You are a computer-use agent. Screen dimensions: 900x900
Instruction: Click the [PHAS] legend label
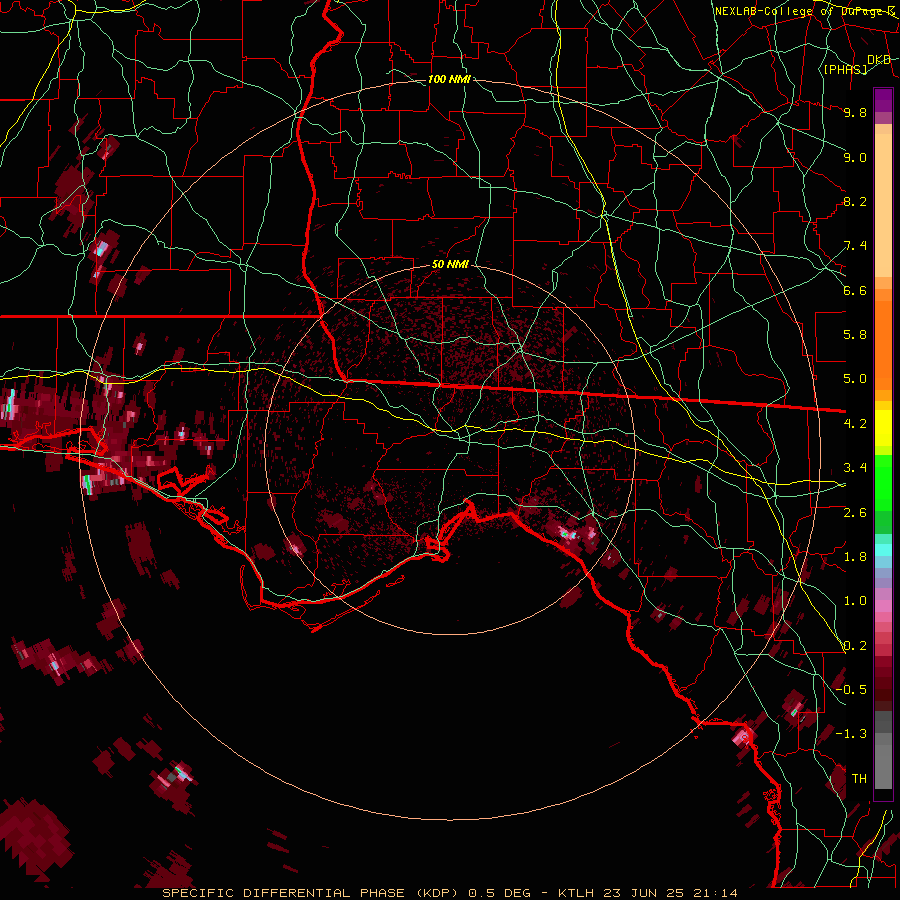845,69
